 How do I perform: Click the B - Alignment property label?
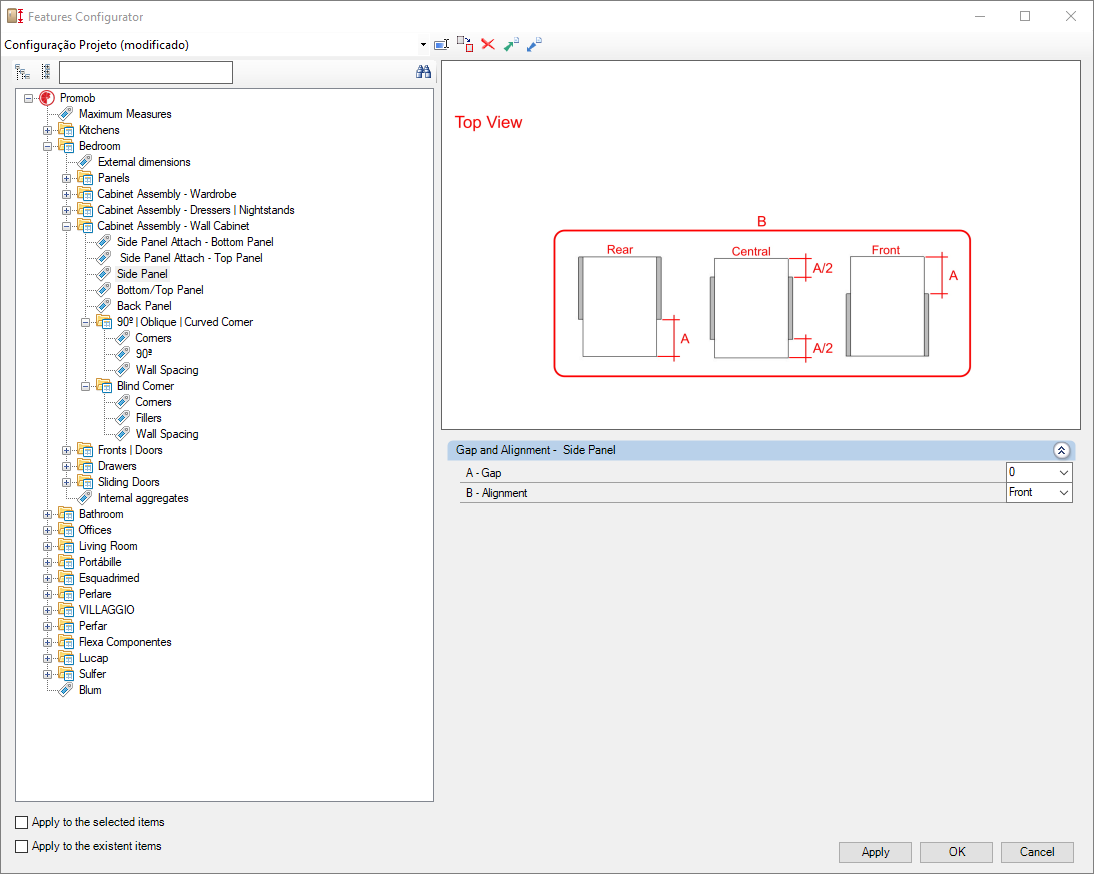(497, 493)
